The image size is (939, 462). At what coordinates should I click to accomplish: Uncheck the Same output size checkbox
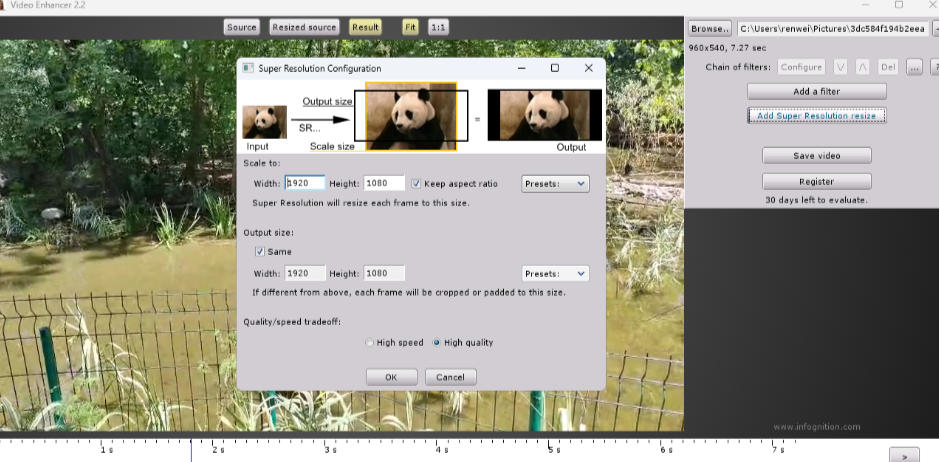(260, 252)
